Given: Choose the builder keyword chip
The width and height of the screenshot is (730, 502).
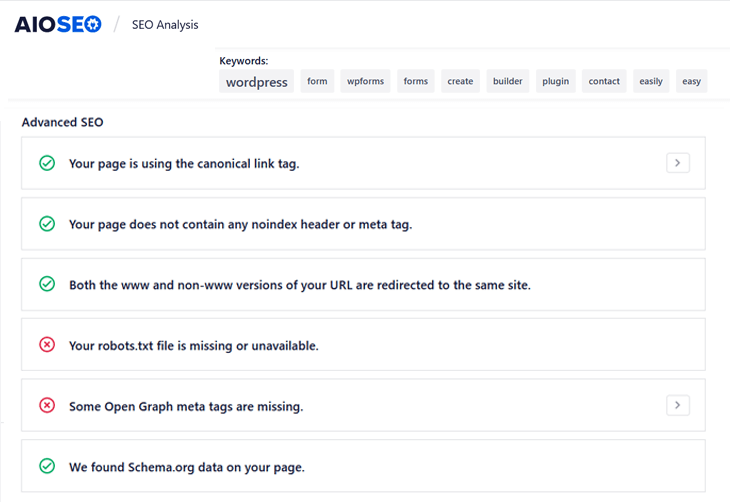Looking at the screenshot, I should click(x=507, y=81).
